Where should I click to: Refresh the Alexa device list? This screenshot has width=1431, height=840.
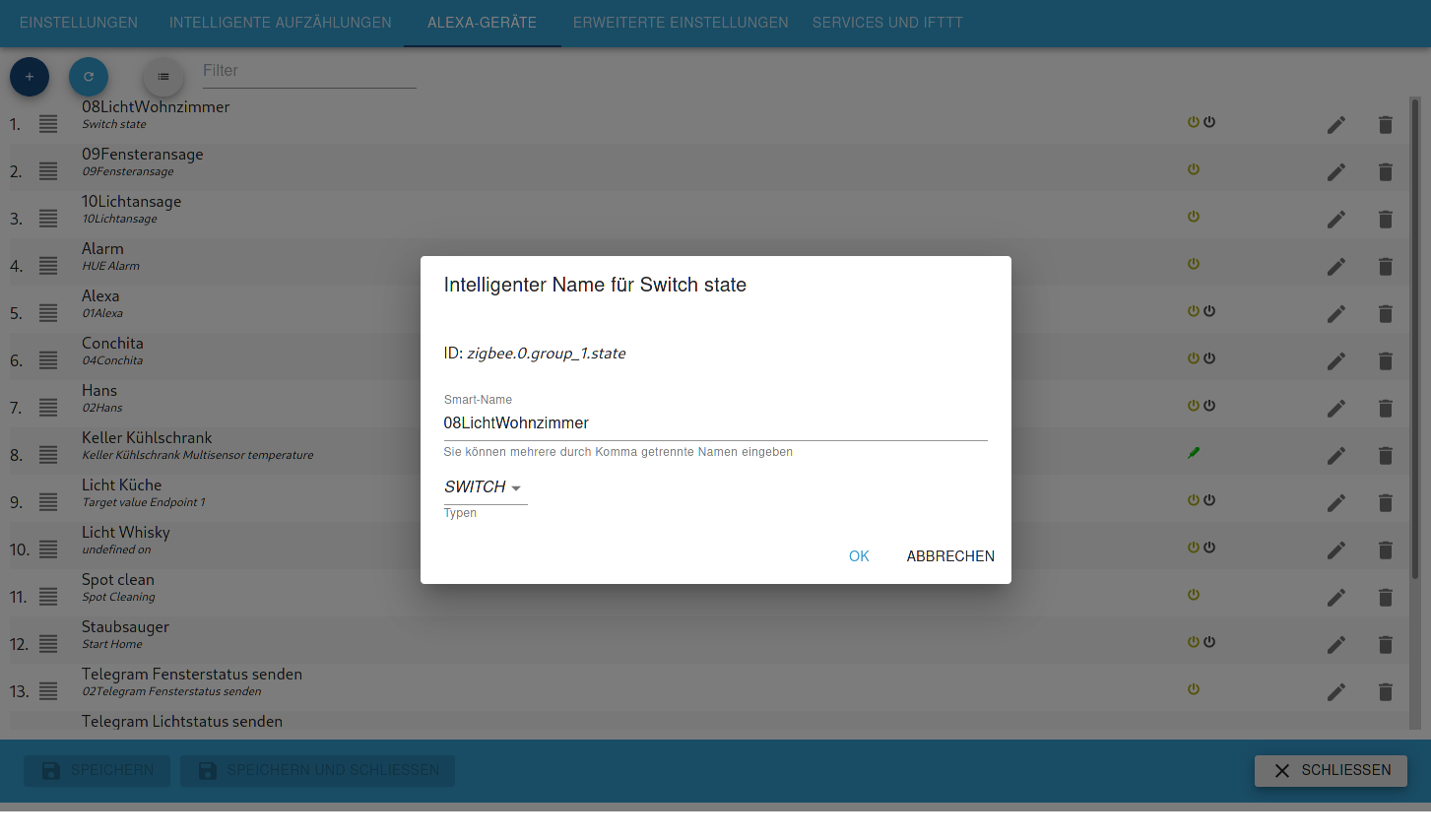coord(89,77)
